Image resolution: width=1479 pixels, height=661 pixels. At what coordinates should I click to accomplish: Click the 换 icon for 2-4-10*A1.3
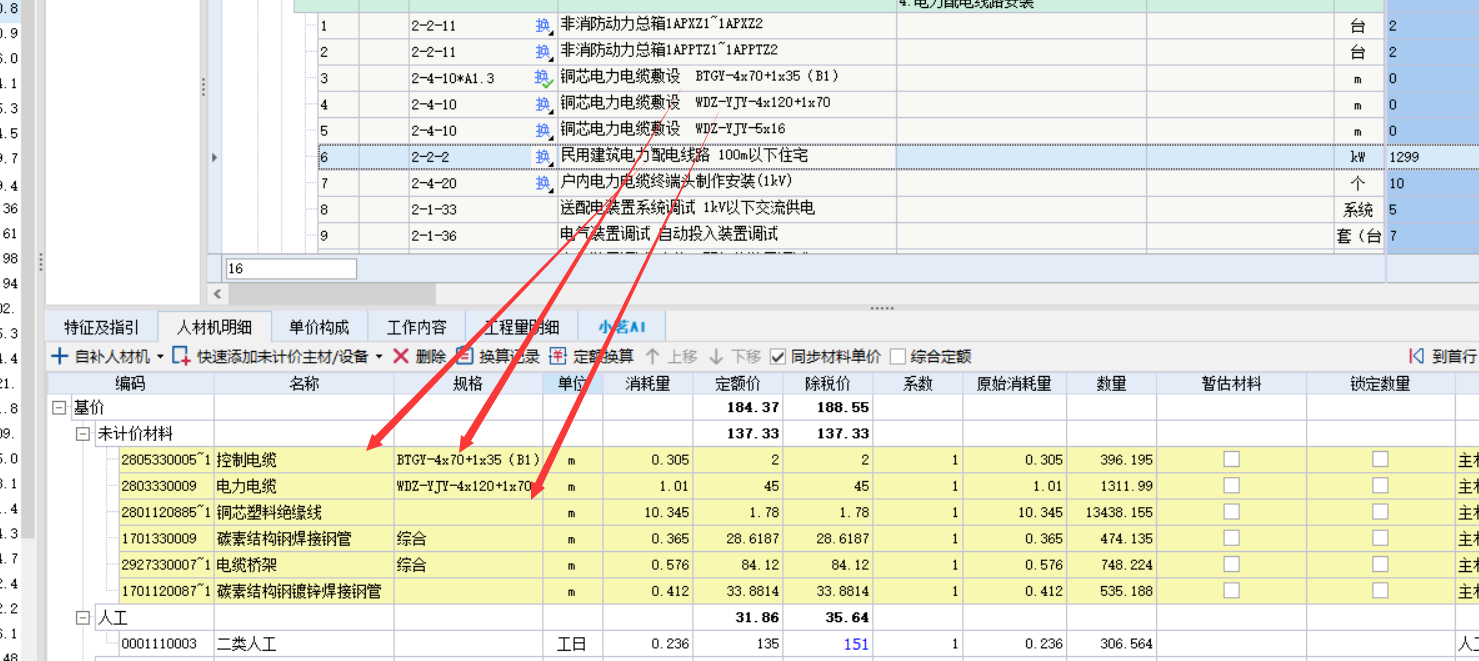pos(543,78)
